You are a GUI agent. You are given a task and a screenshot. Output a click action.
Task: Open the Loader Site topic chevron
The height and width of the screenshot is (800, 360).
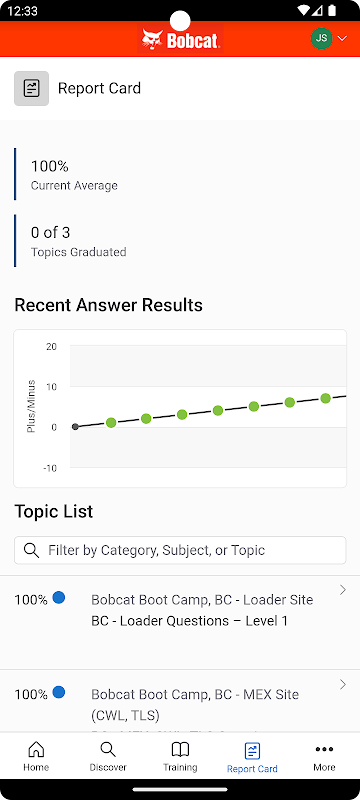tap(343, 590)
